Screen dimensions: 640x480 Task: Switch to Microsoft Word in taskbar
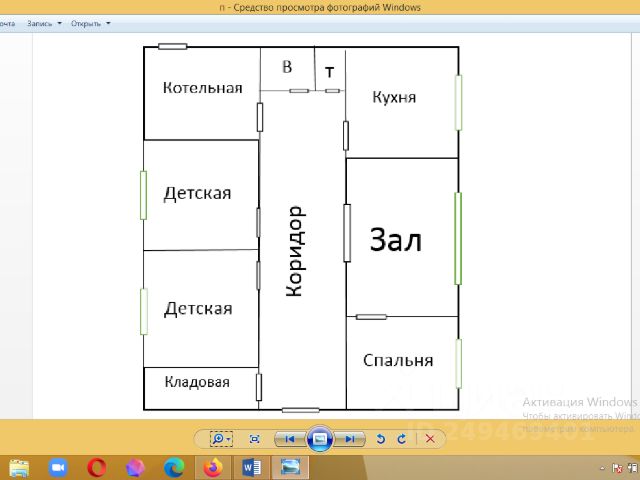point(250,467)
